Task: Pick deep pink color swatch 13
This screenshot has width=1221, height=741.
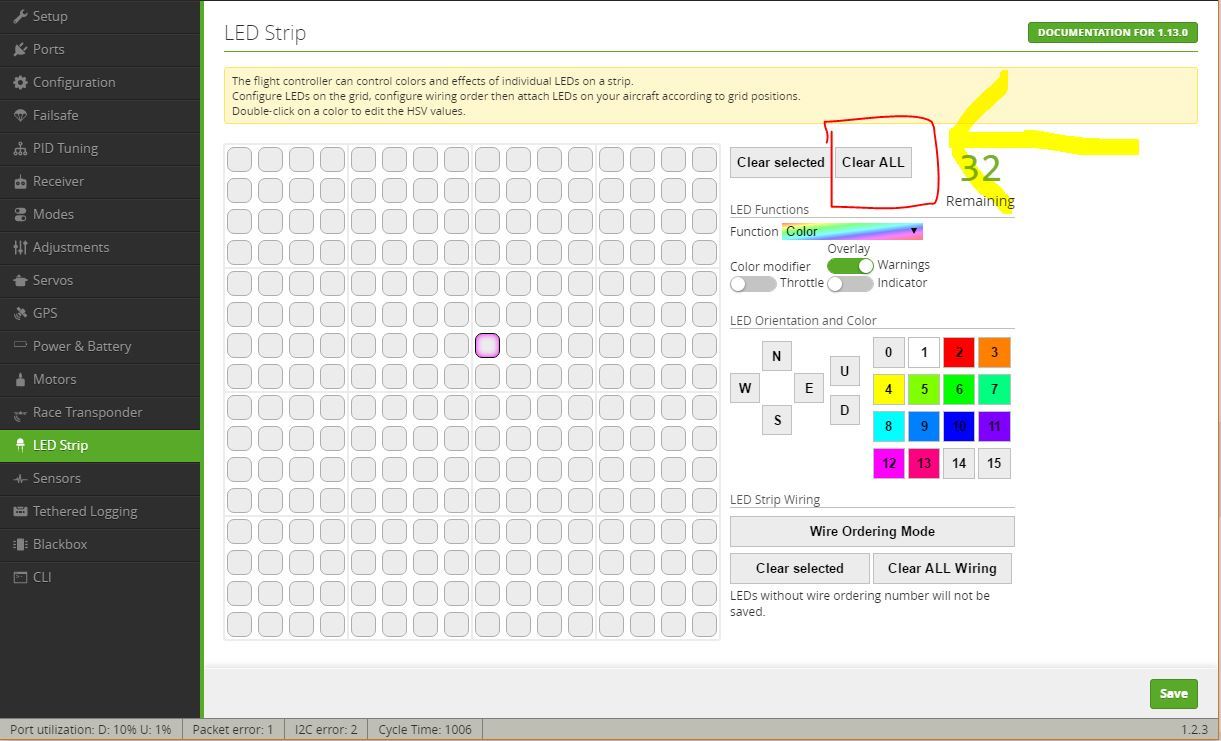Action: point(924,463)
